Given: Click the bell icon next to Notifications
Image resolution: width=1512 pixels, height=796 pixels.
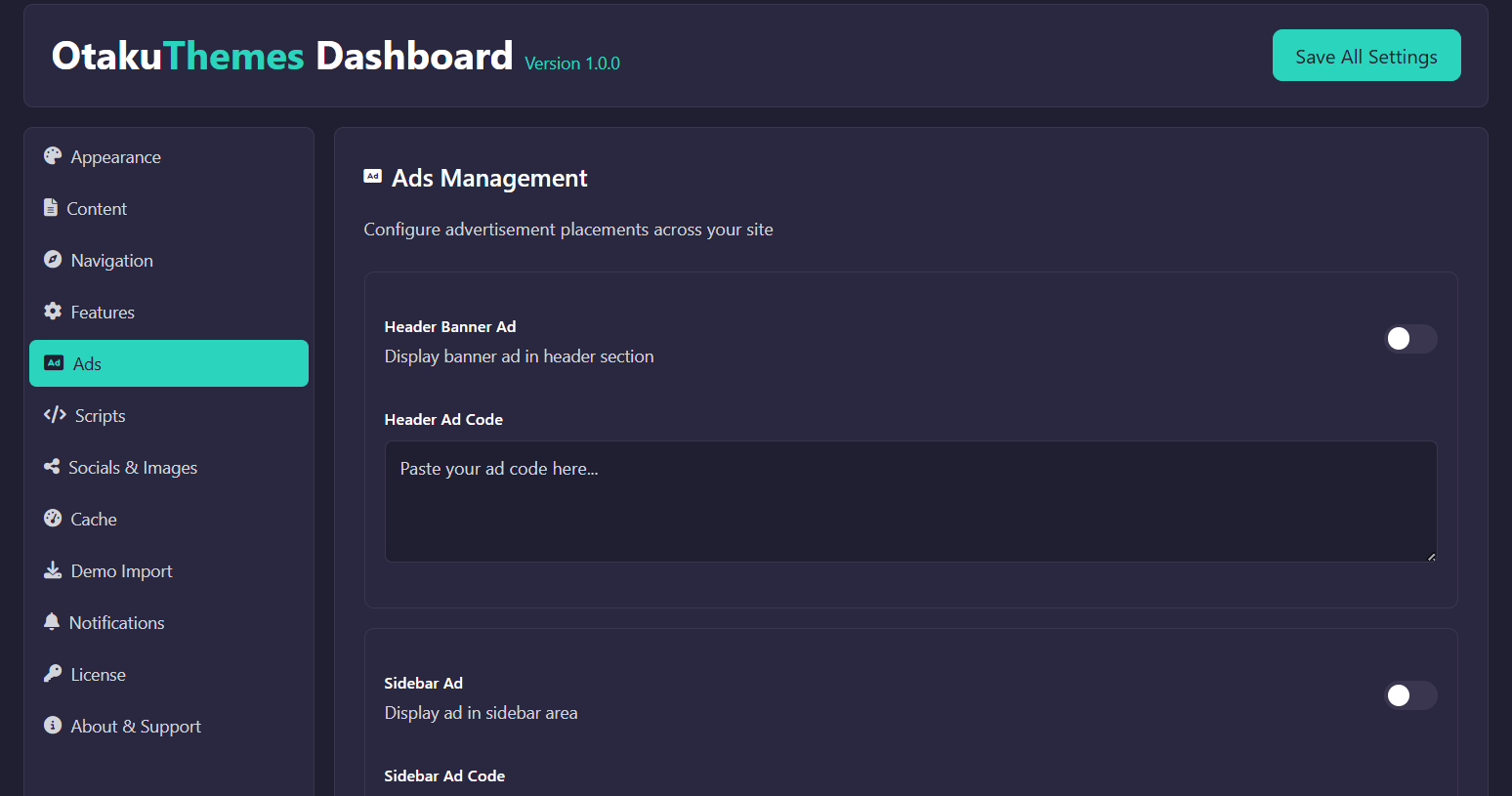Looking at the screenshot, I should pyautogui.click(x=52, y=621).
